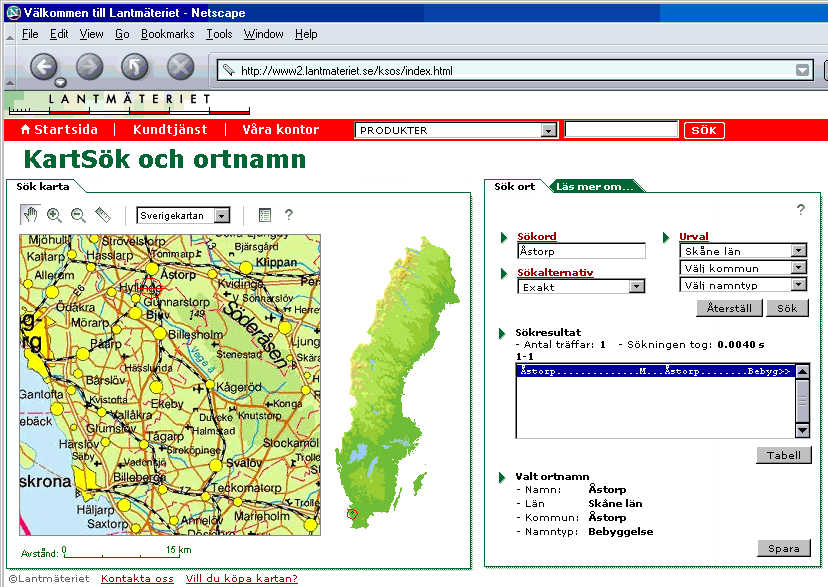
Task: Click the red crosshair marker at Åstorp
Action: click(151, 288)
